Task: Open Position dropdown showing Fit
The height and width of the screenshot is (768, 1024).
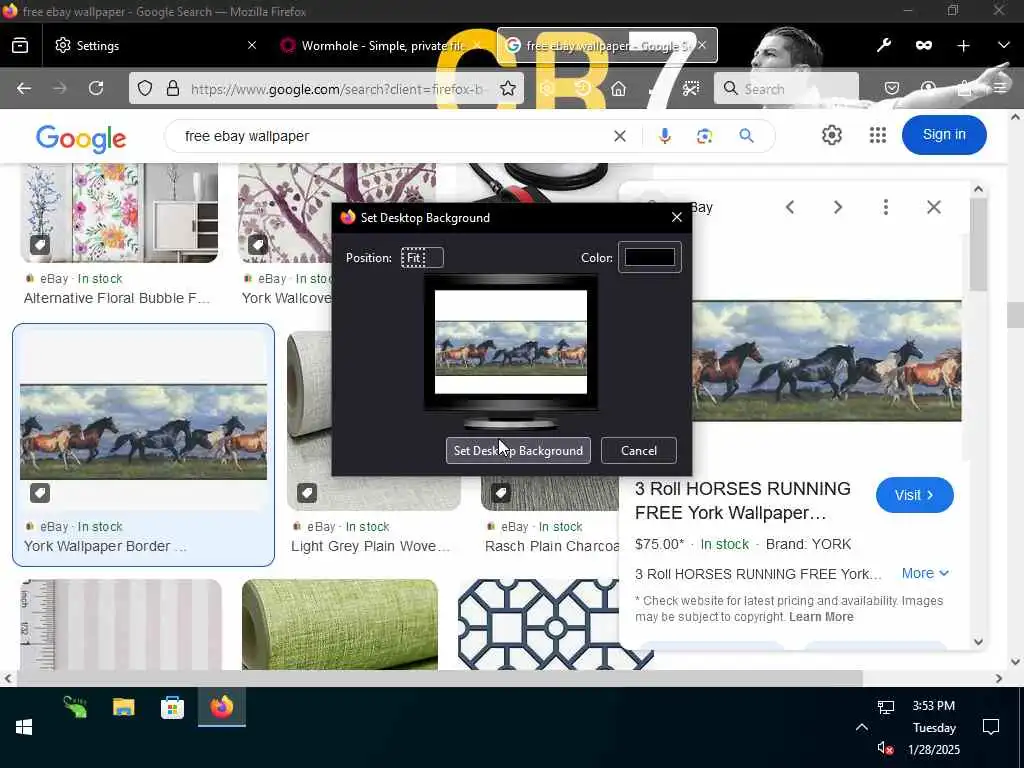Action: (x=422, y=257)
